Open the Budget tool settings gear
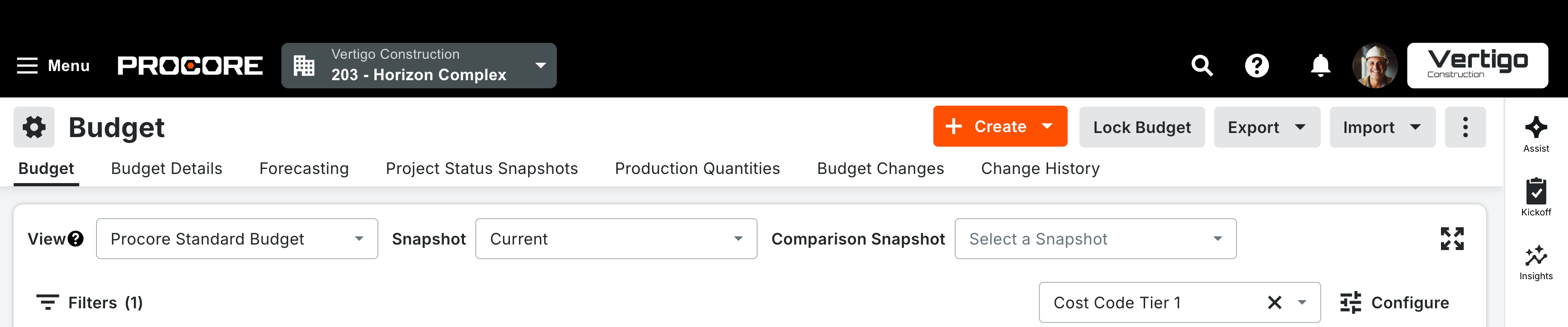The width and height of the screenshot is (1568, 327). pos(34,127)
